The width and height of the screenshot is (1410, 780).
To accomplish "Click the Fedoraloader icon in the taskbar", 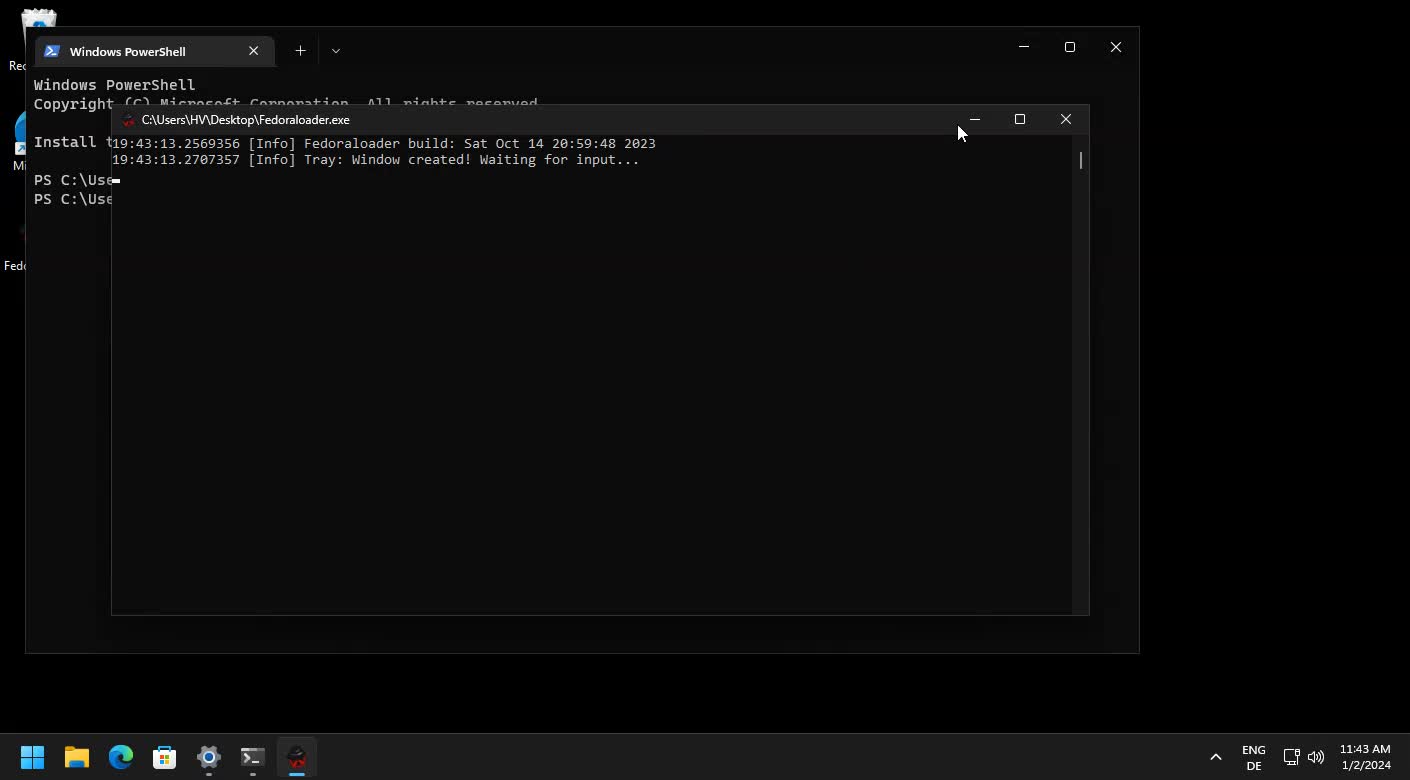I will coord(297,757).
